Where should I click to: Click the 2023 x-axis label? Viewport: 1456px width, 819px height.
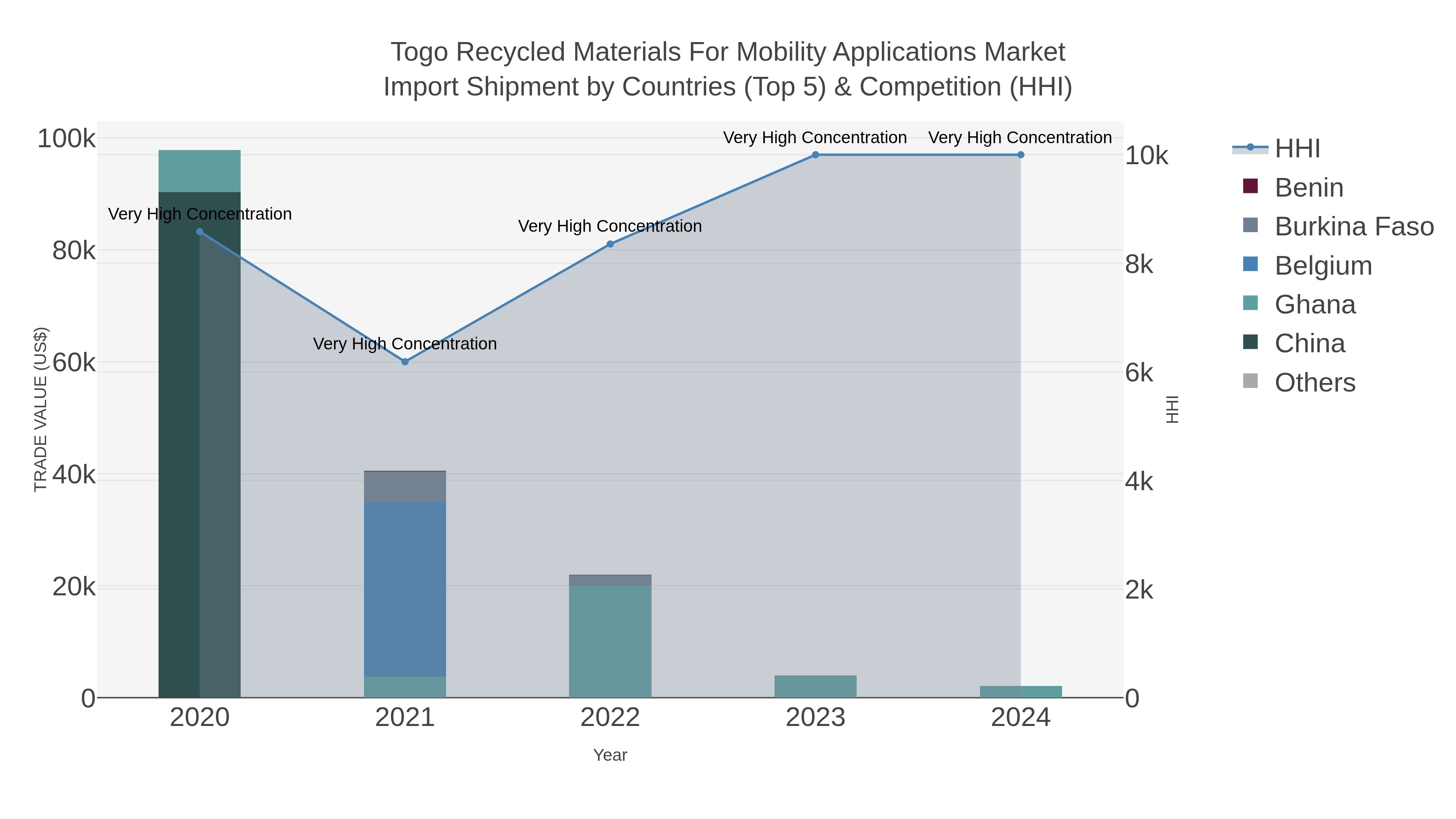(x=815, y=718)
